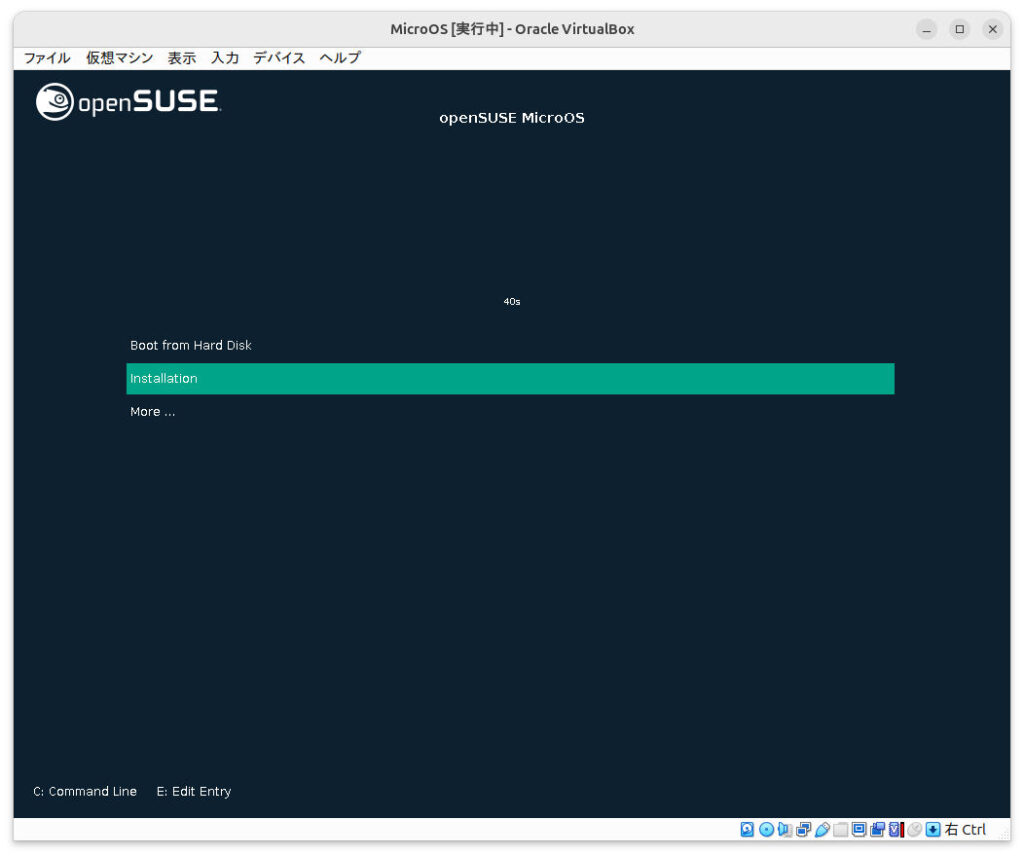Click the keyboard capture arrow icon
Screen dimensions: 1024x857
click(x=933, y=830)
